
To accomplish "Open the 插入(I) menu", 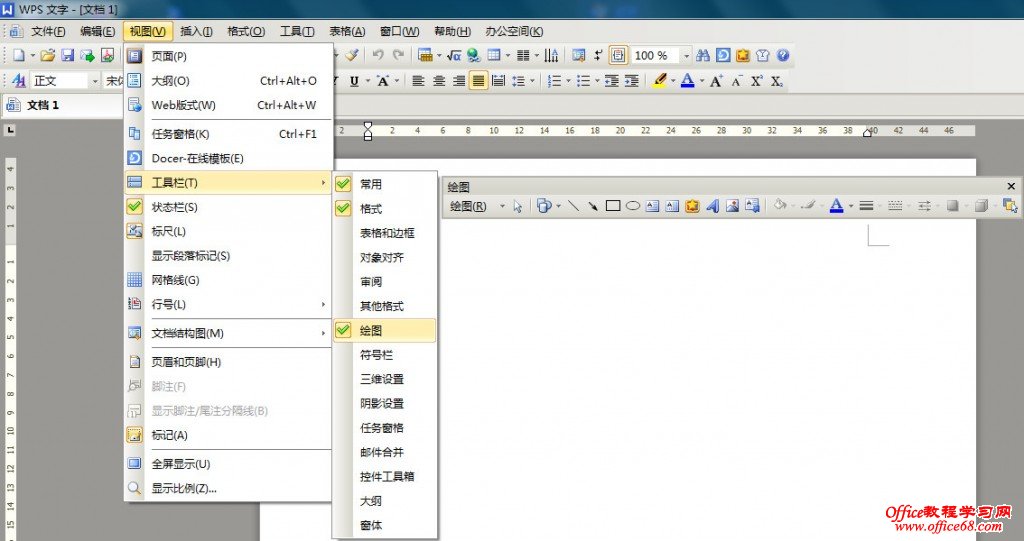I will (x=197, y=31).
